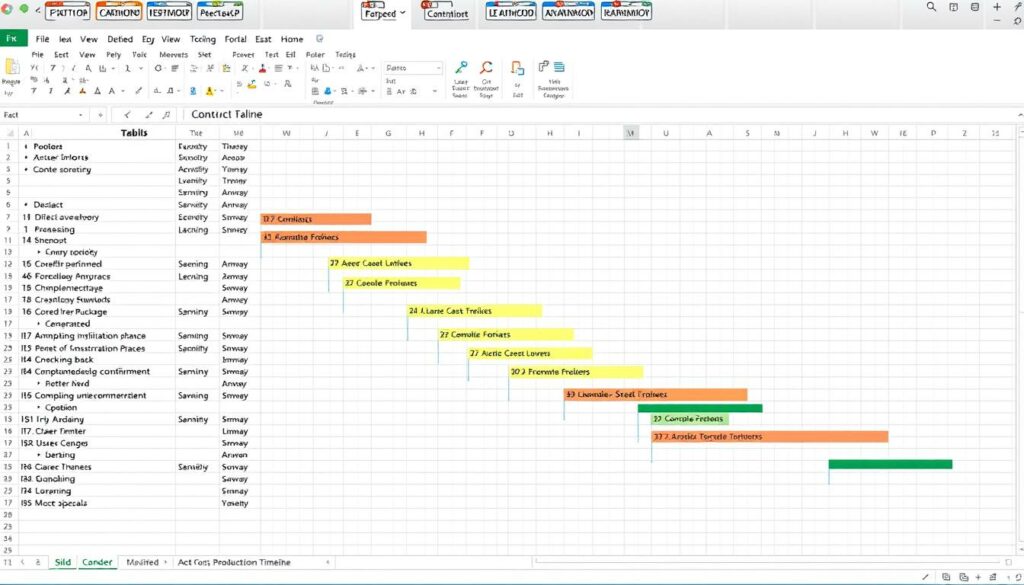Click the blue shield-like icon in ribbon
Viewport: 1024px width, 585px height.
click(x=193, y=91)
